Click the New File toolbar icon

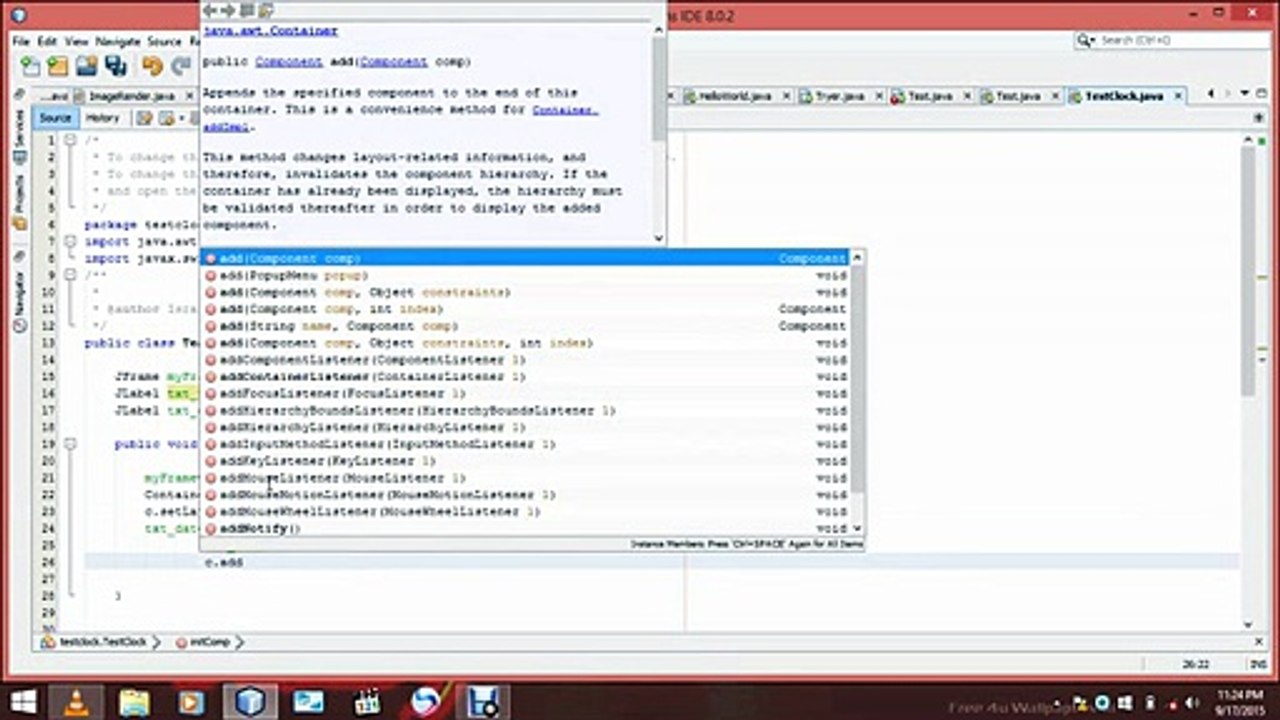click(30, 66)
